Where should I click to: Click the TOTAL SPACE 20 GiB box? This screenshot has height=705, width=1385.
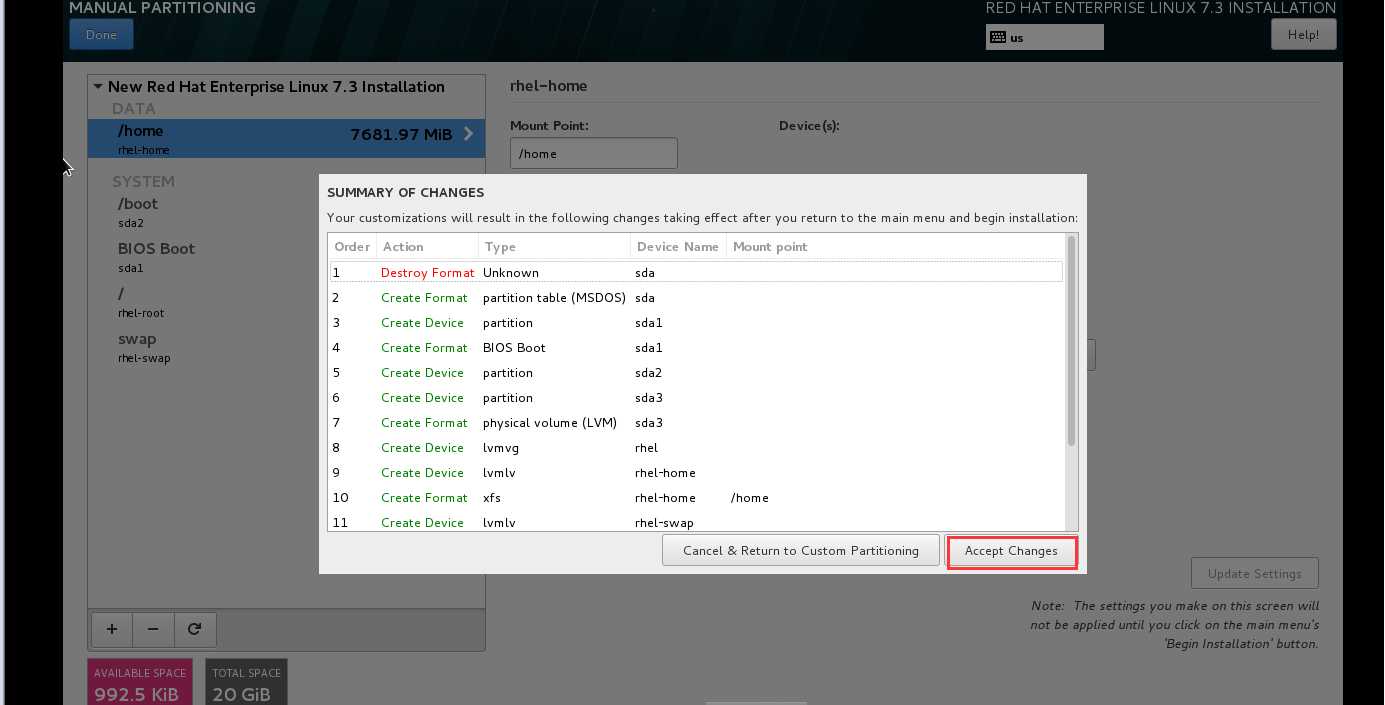[x=246, y=682]
